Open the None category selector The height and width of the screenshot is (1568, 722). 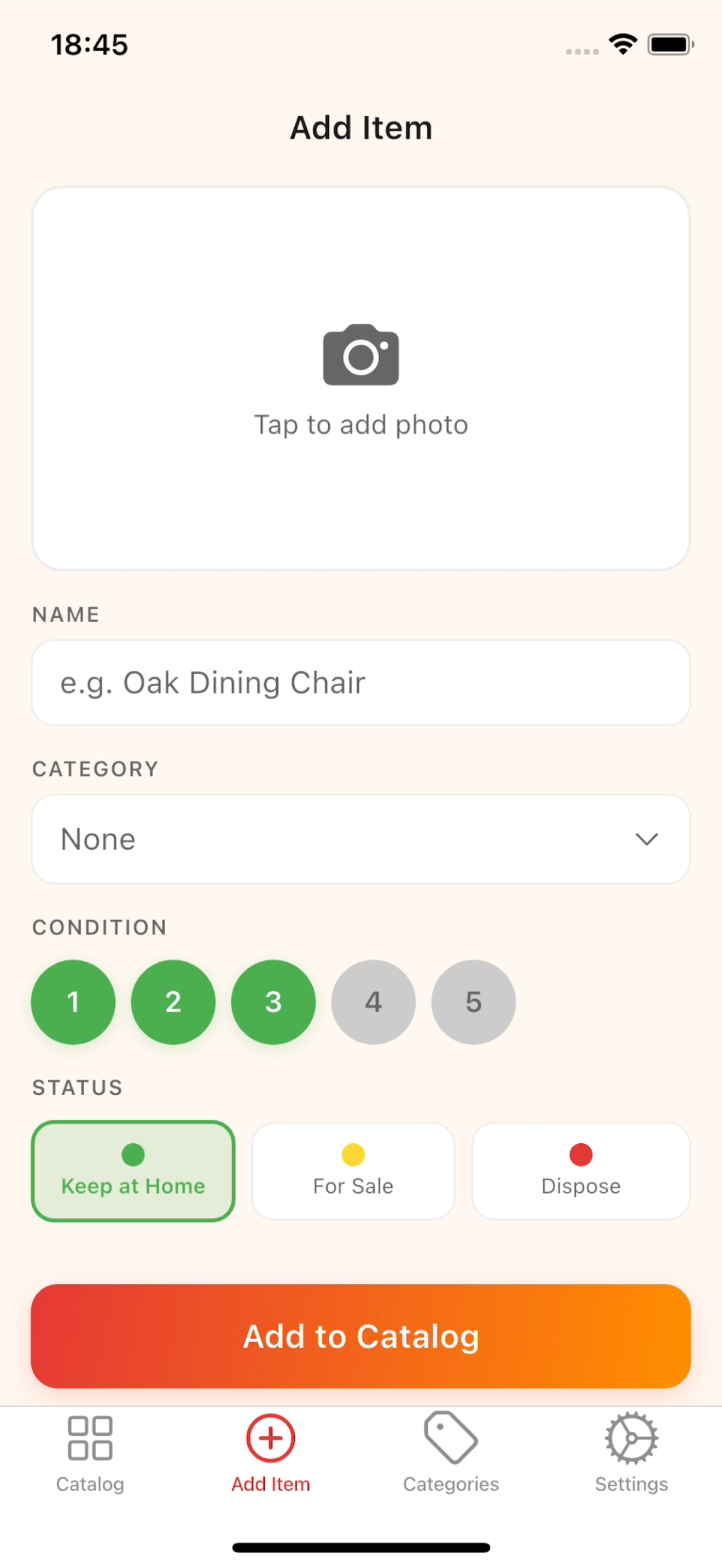click(360, 839)
